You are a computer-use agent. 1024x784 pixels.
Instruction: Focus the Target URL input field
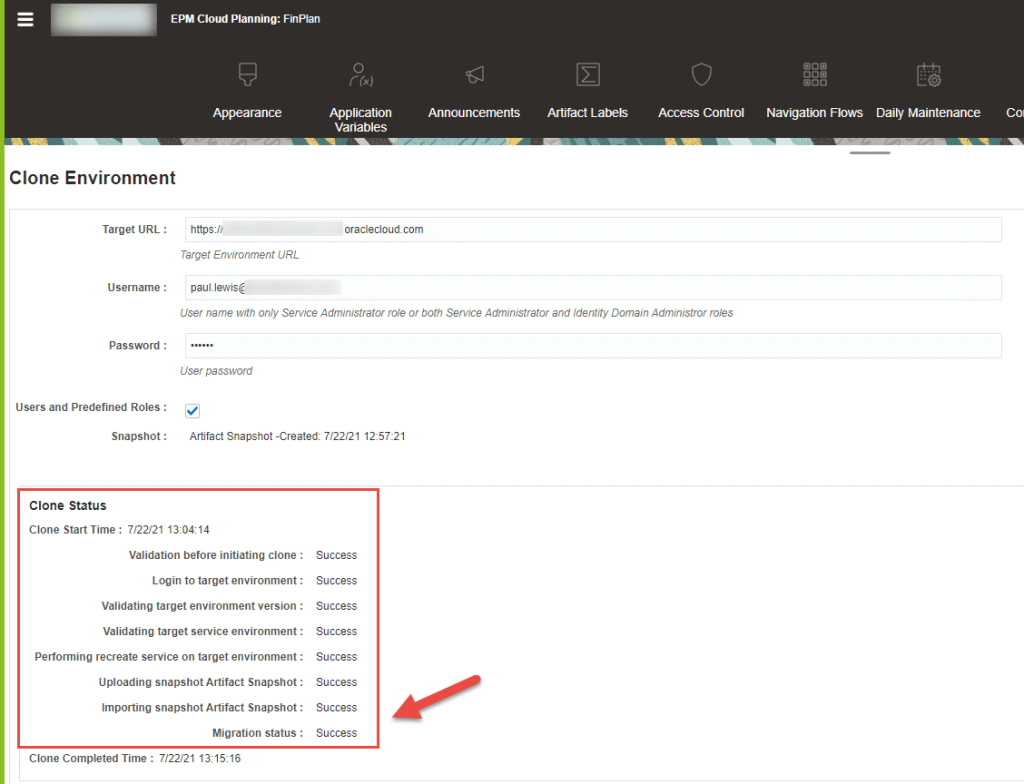[x=593, y=230]
